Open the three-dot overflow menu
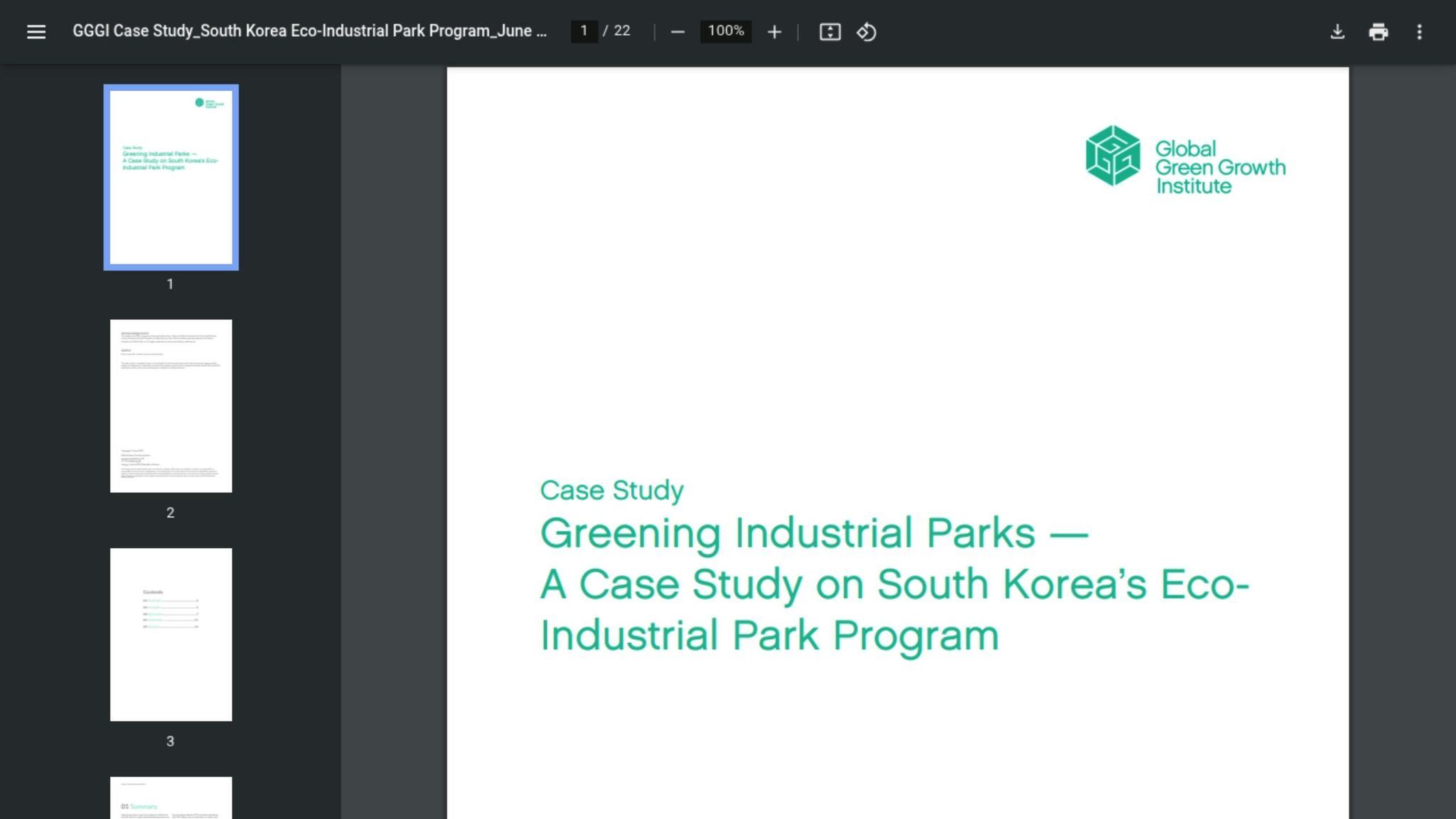 click(1419, 32)
